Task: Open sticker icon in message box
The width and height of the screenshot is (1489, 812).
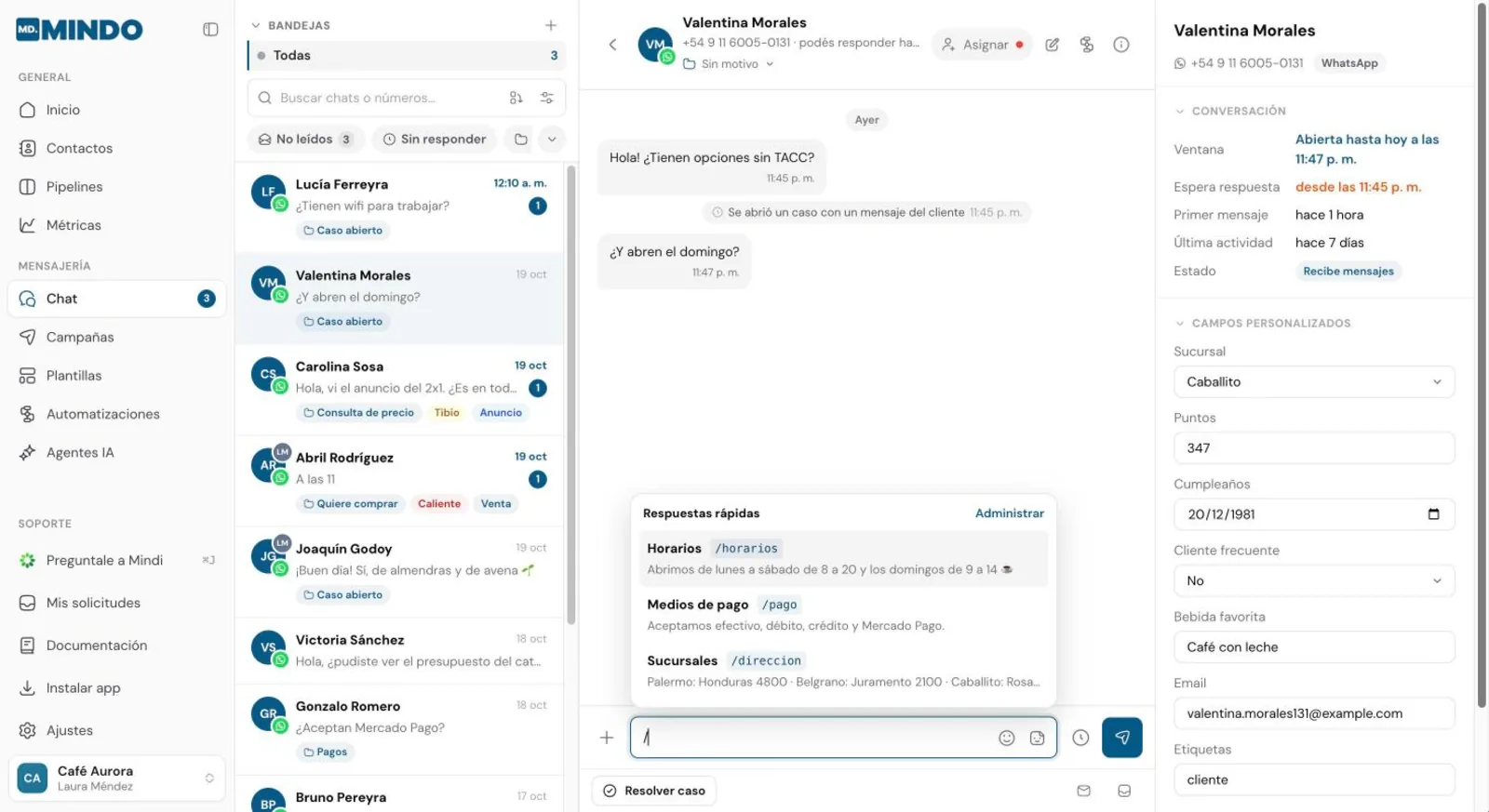Action: [1037, 738]
